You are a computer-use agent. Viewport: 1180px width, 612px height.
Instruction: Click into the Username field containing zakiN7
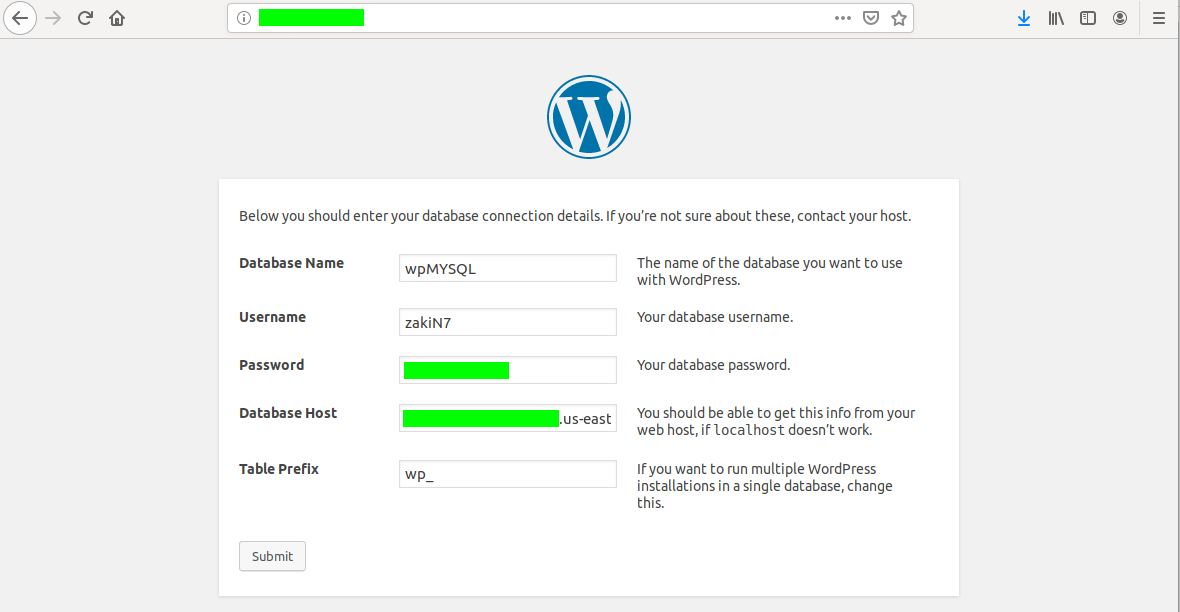pos(508,322)
